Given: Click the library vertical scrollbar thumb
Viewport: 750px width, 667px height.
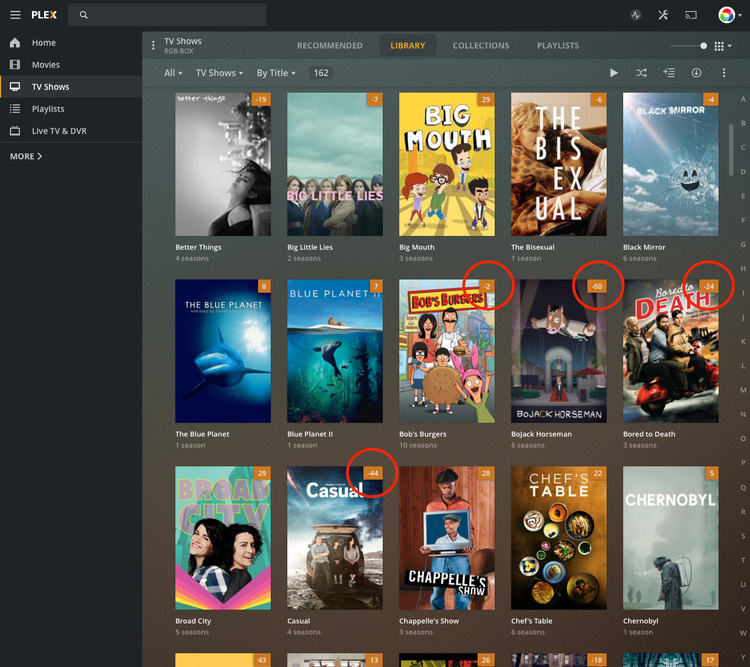Looking at the screenshot, I should click(731, 150).
